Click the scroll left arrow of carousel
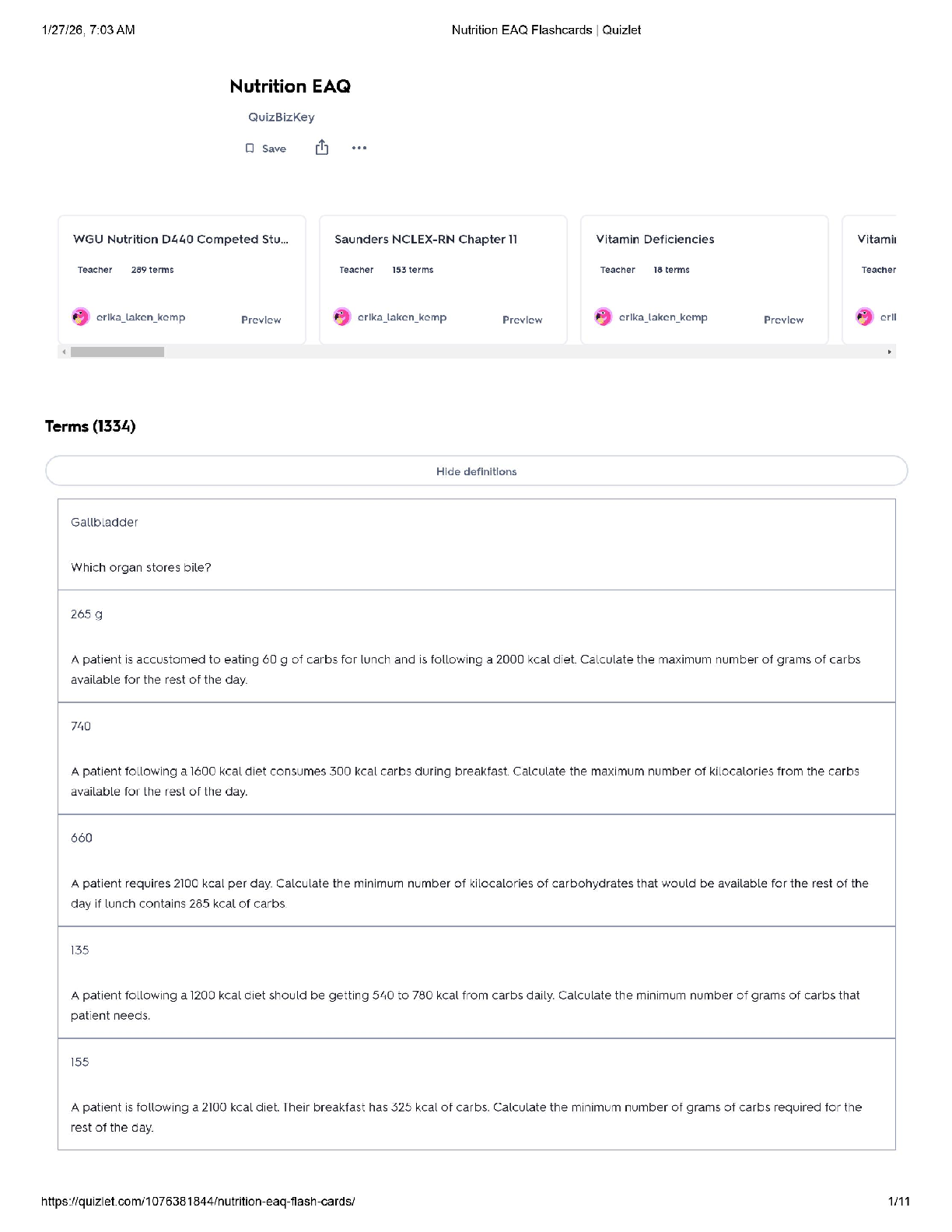This screenshot has height=1232, width=952. pos(64,352)
